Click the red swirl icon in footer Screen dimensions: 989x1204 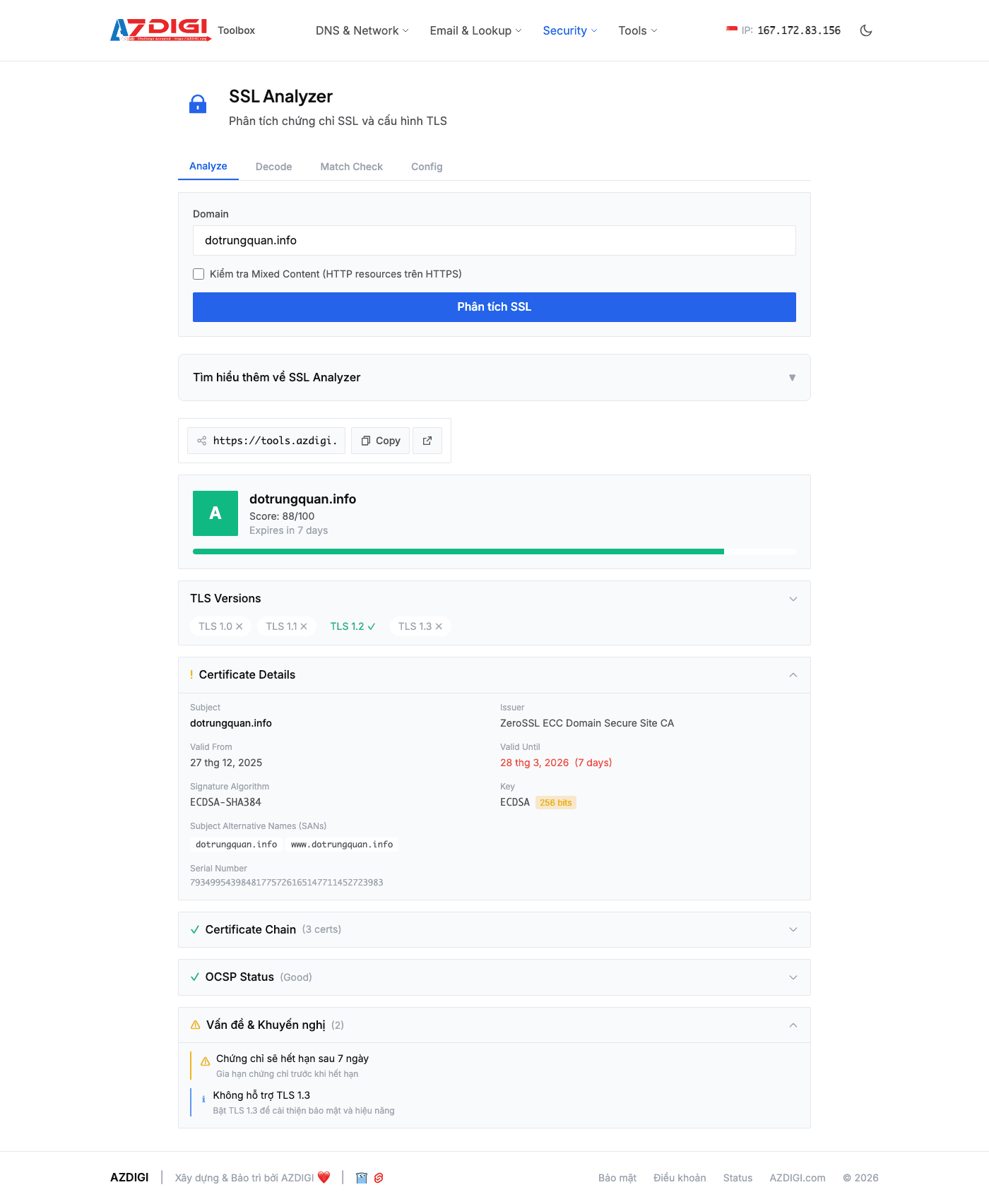pos(379,1178)
